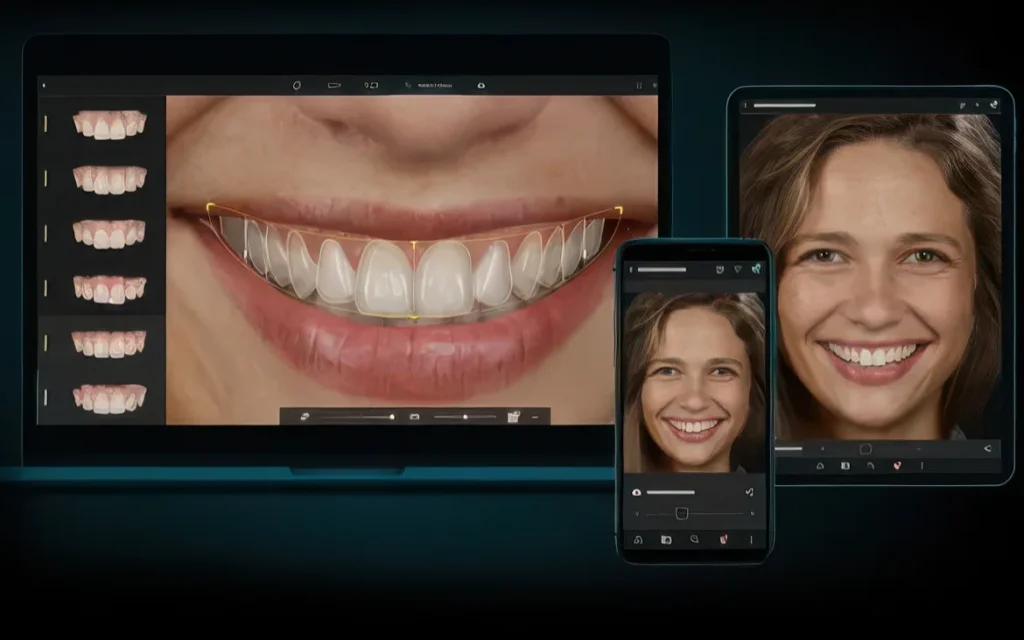
Task: Select the red tooth icon in tablet bottom bar
Action: click(896, 466)
